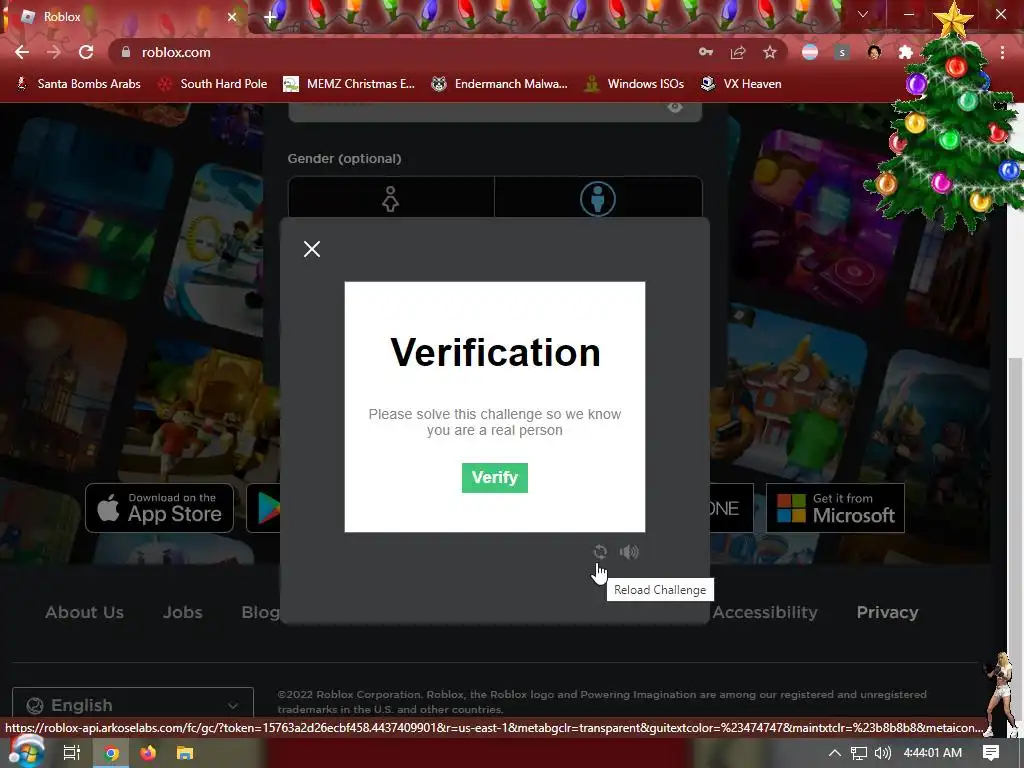Viewport: 1024px width, 768px height.
Task: Open Endermanch Malware bookmark
Action: pyautogui.click(x=500, y=84)
